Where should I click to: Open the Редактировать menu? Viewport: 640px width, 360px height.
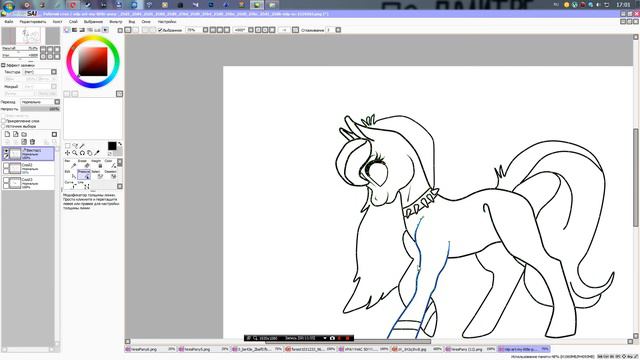[x=33, y=22]
